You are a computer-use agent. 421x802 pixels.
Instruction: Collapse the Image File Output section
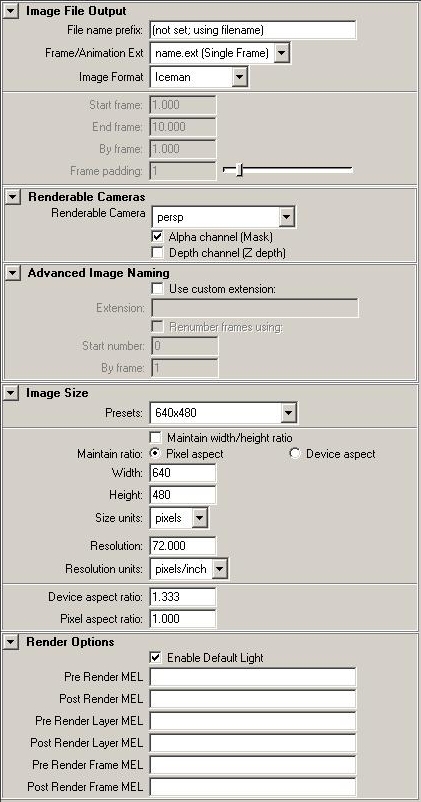point(11,11)
